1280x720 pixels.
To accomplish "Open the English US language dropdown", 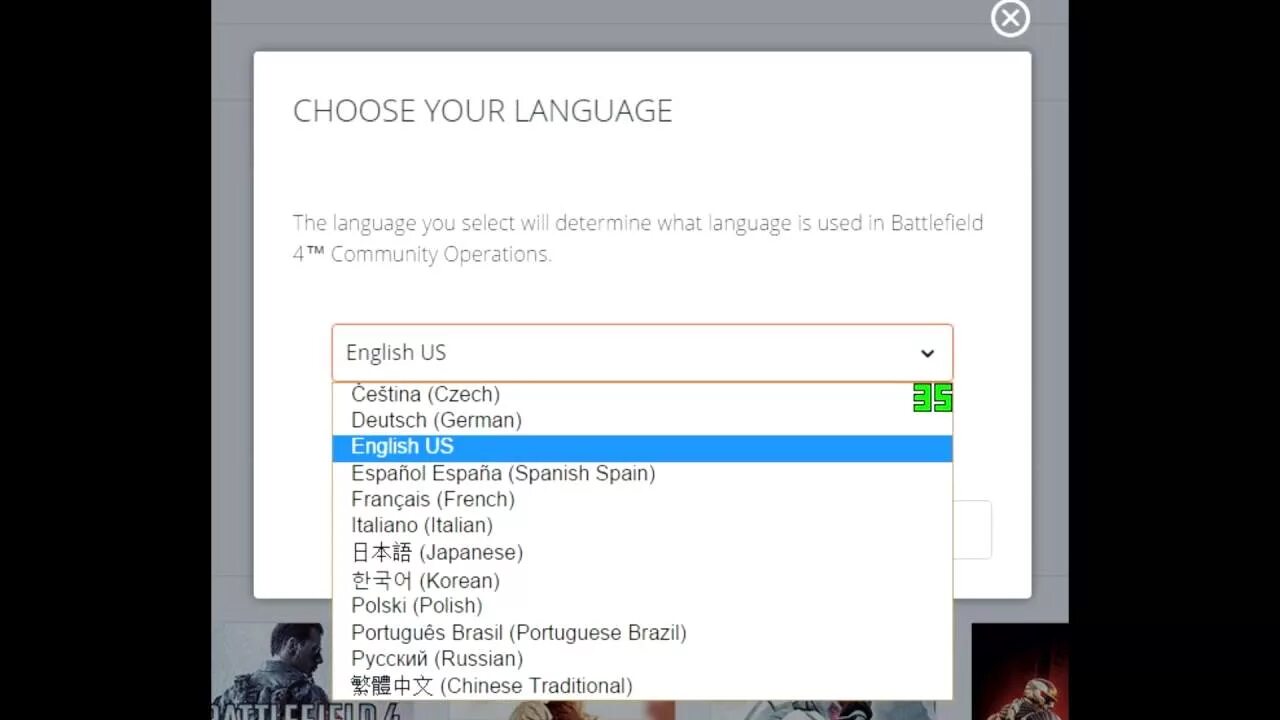I will 642,353.
